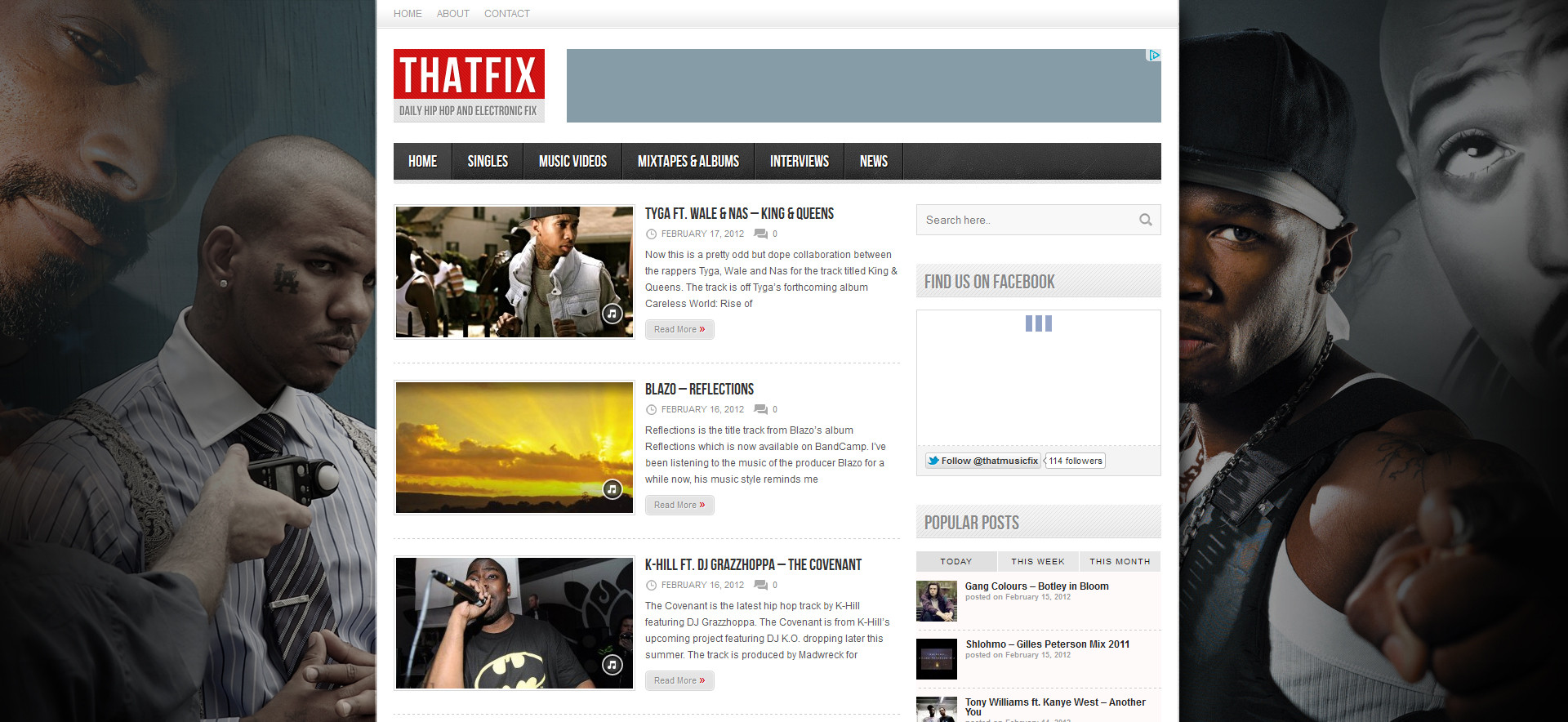Image resolution: width=1568 pixels, height=722 pixels.
Task: Click 'posted on February 15, 2012' under Shlohmo
Action: 1018,655
